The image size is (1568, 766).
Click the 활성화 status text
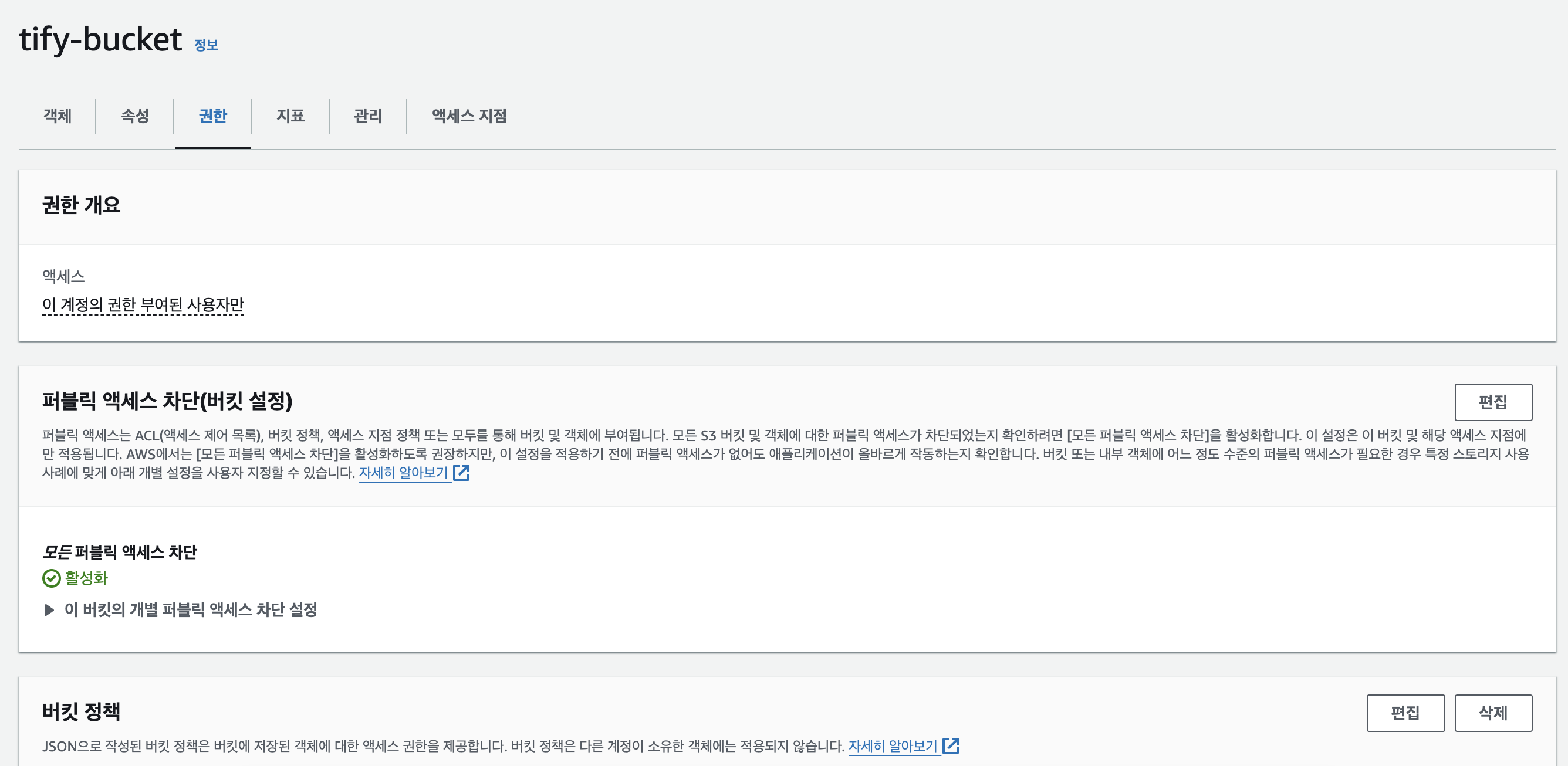click(86, 578)
